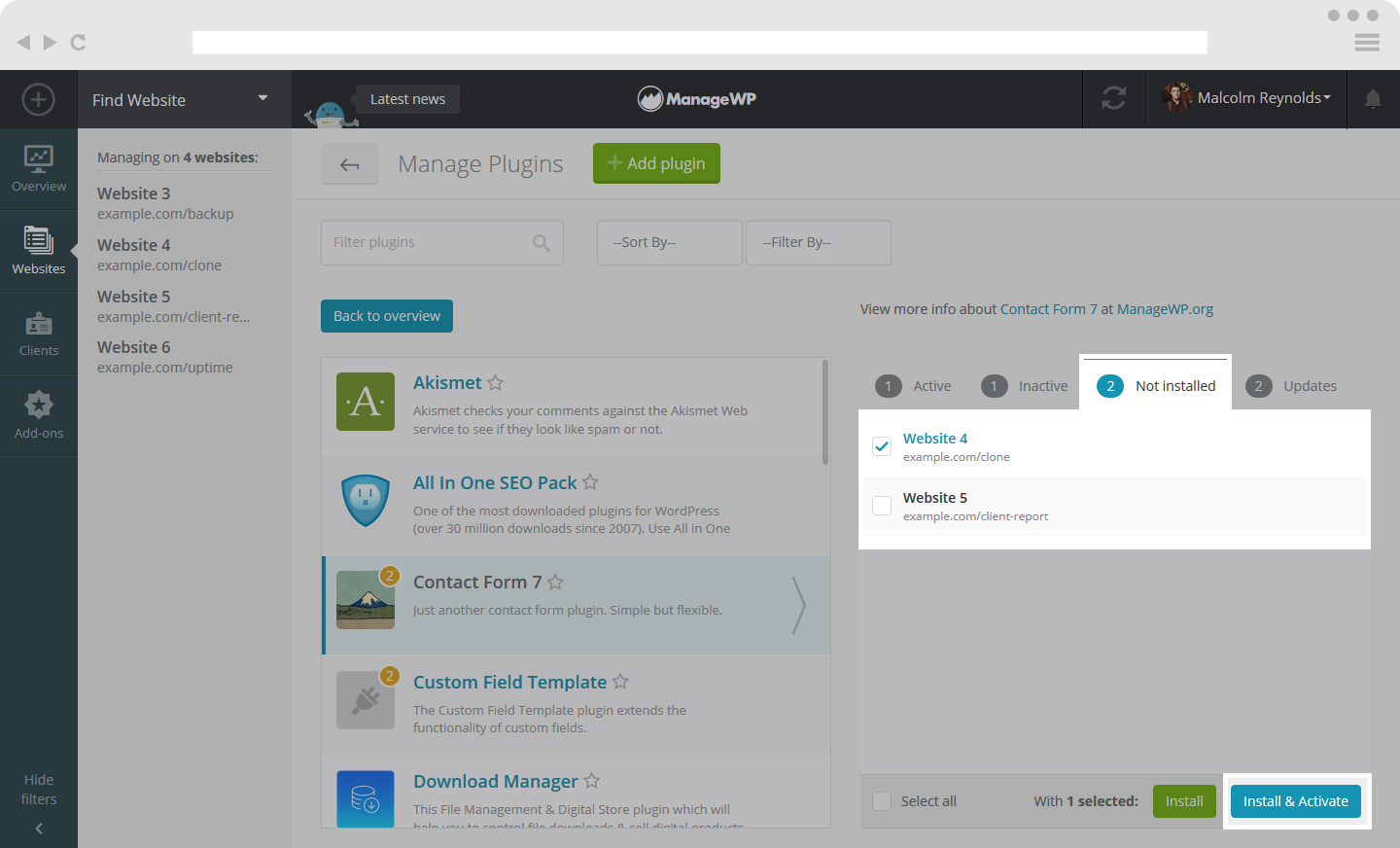1400x848 pixels.
Task: Star the Download Manager plugin
Action: click(591, 781)
